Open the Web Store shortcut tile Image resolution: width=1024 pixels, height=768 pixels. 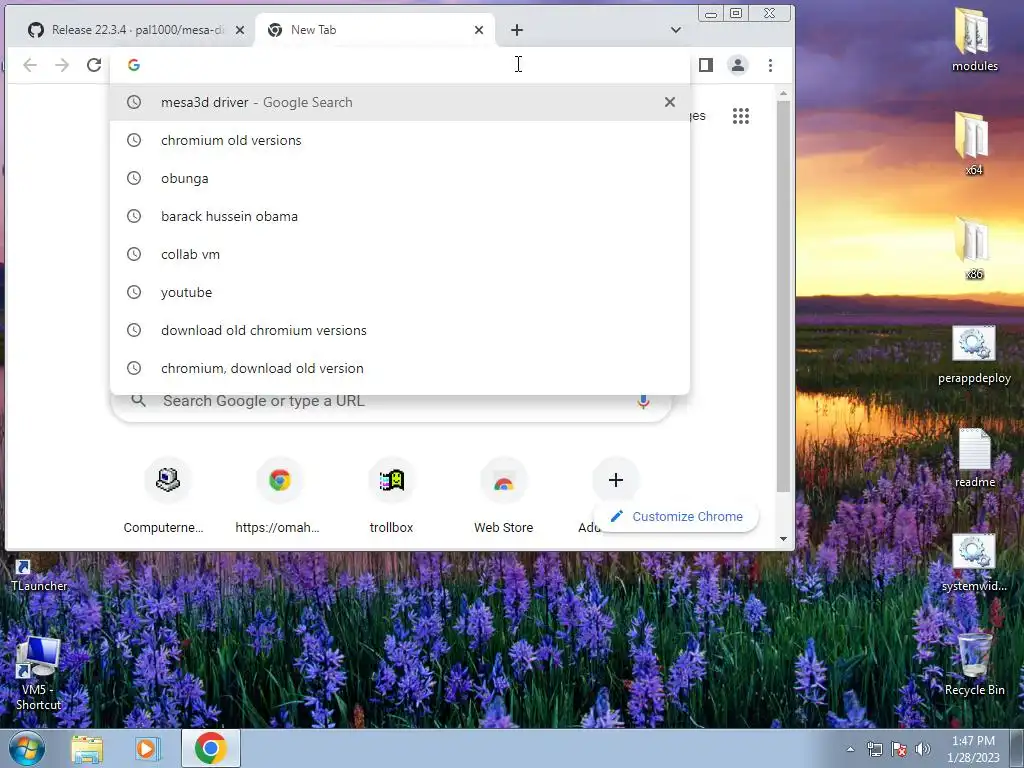(504, 496)
